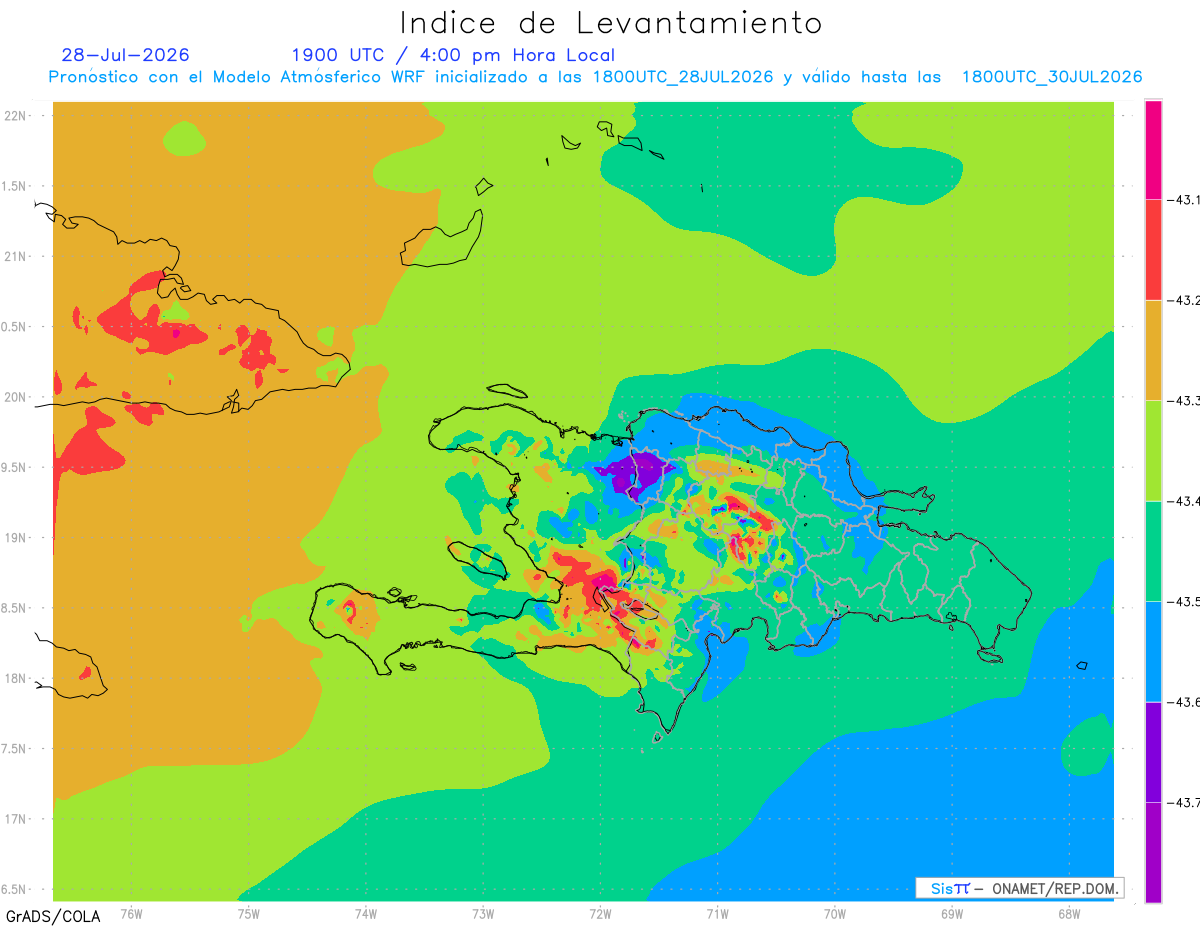1200x927 pixels.
Task: Select the green legend band between -43.4 and -43.5
Action: coord(1153,551)
